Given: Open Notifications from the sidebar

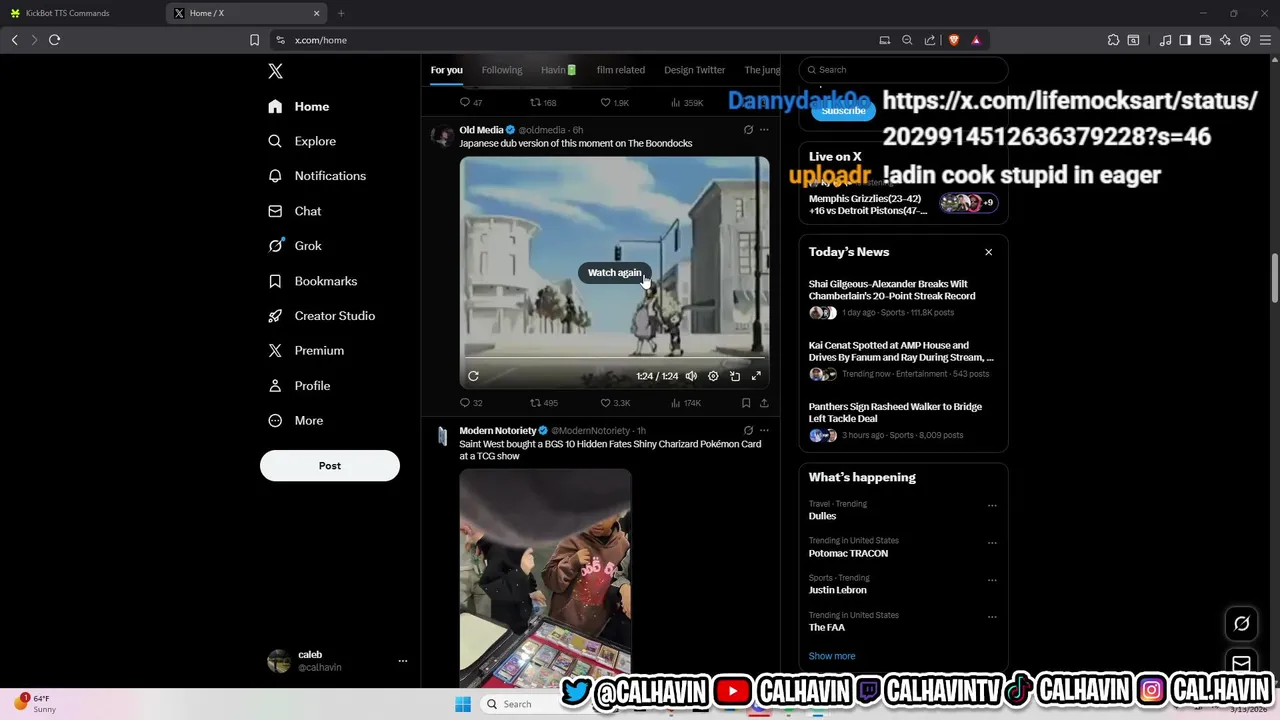Looking at the screenshot, I should [317, 176].
